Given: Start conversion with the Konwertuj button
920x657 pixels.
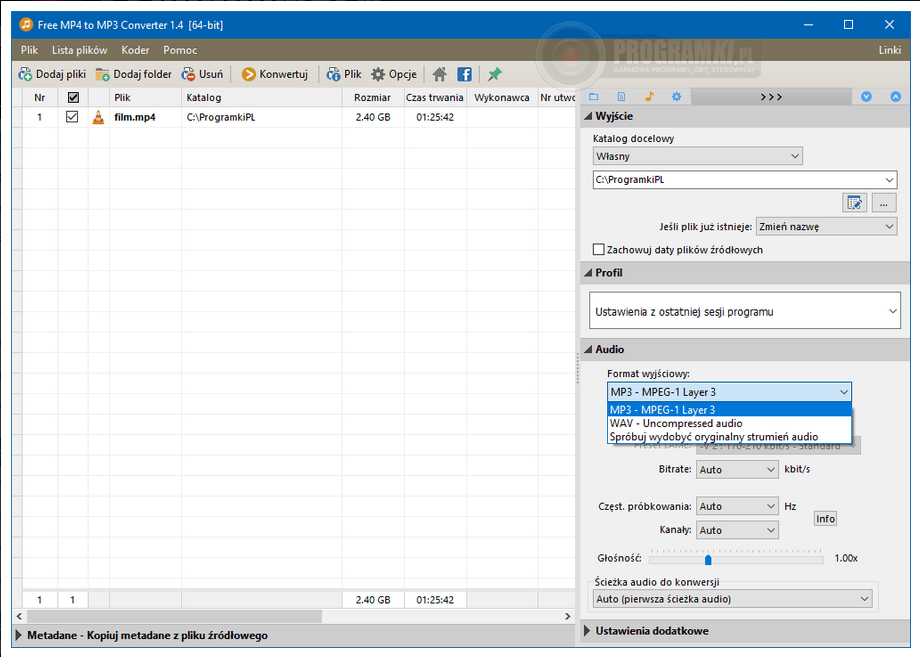Looking at the screenshot, I should (275, 74).
